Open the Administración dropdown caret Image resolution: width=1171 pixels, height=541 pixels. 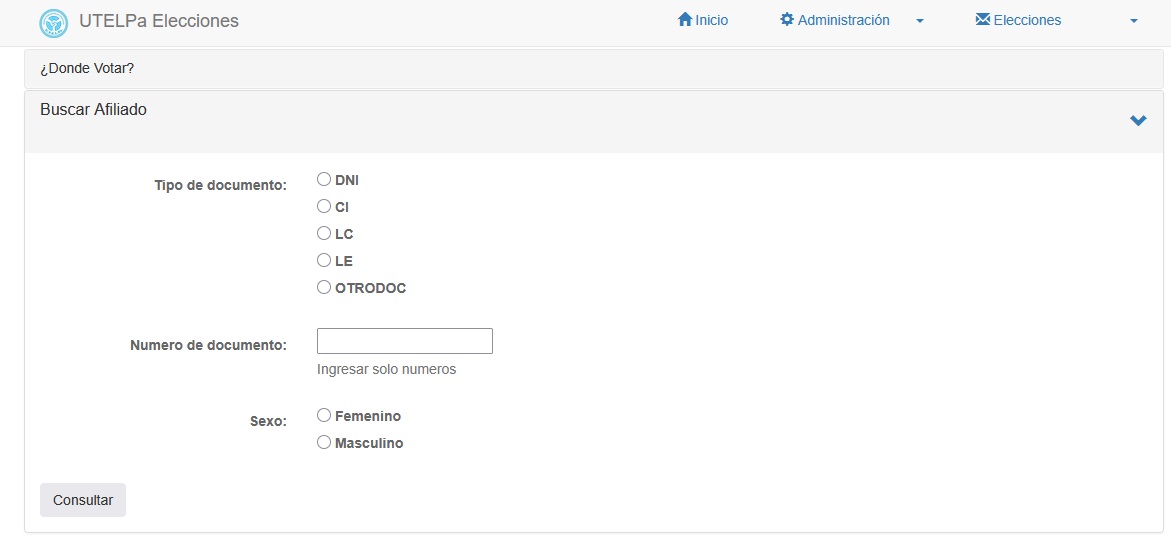click(x=920, y=21)
